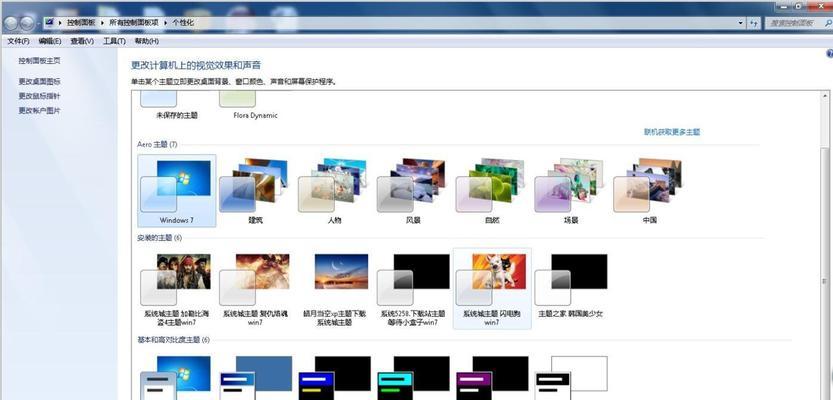Open 更改桌面图标 link
833x400 pixels.
39,81
